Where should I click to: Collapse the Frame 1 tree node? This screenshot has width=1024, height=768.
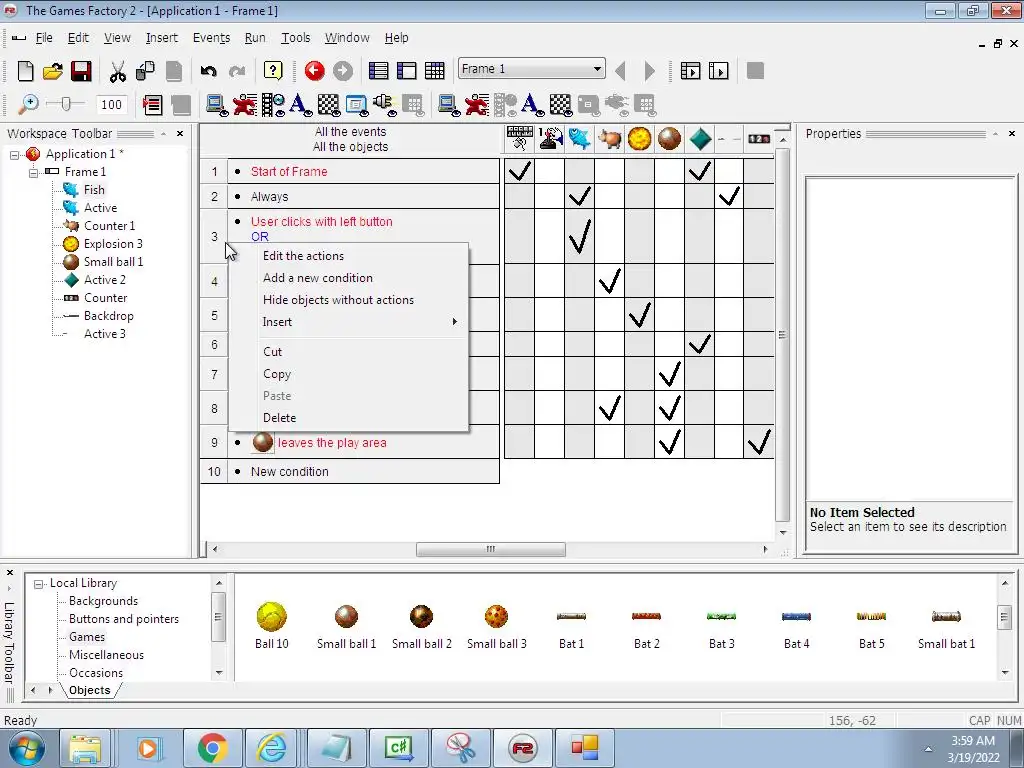33,172
